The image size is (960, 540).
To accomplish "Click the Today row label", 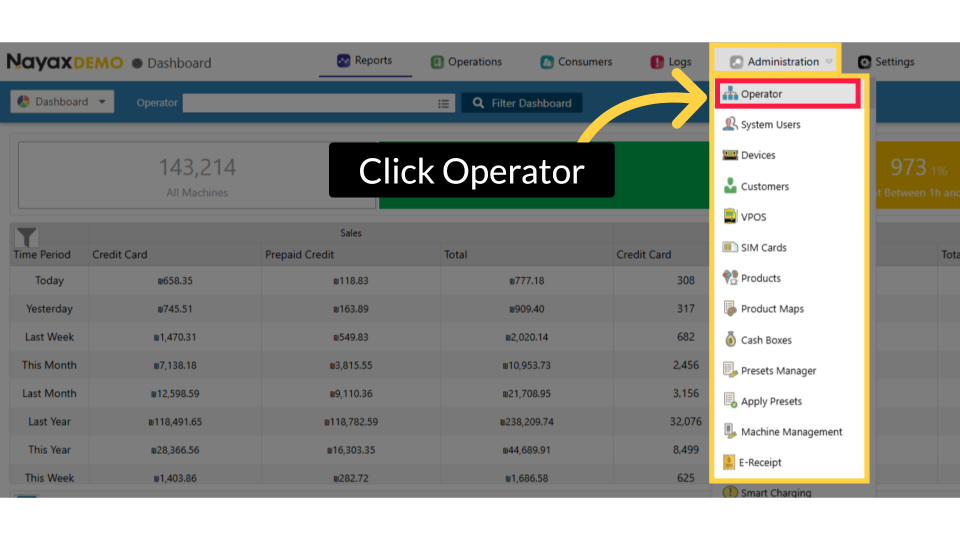I will tap(49, 280).
